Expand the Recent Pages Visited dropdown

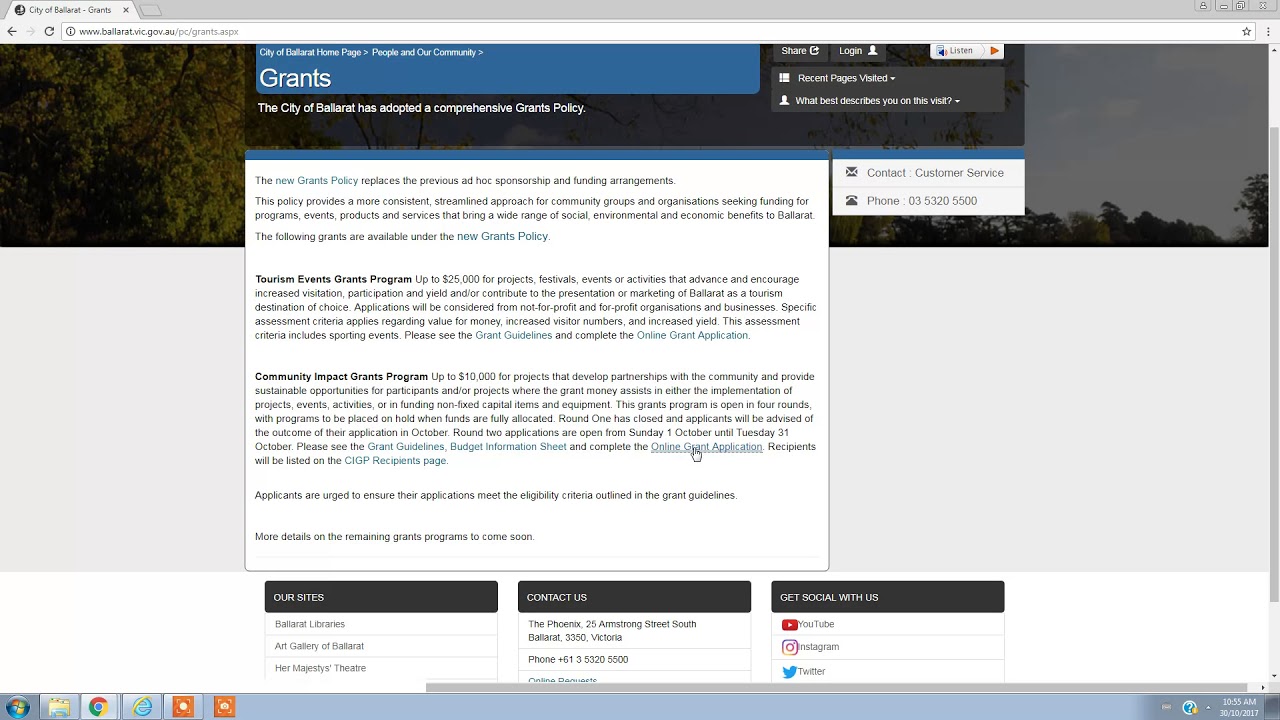846,78
